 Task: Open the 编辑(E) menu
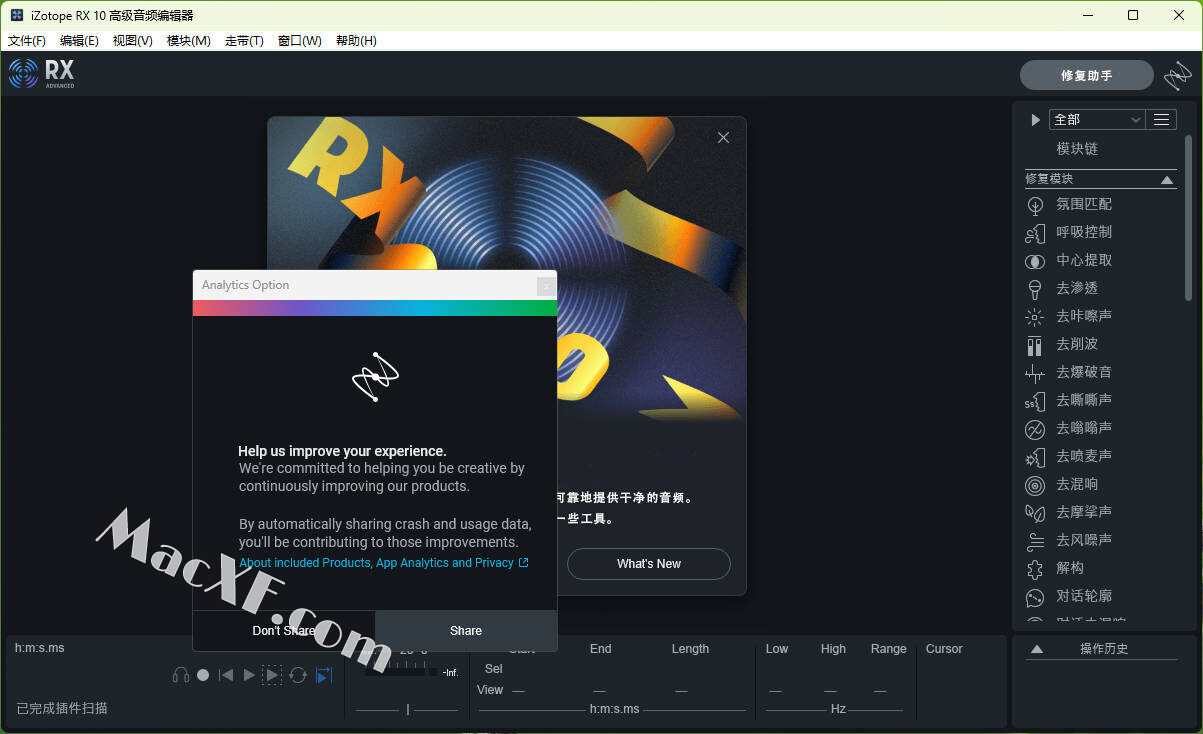[79, 41]
